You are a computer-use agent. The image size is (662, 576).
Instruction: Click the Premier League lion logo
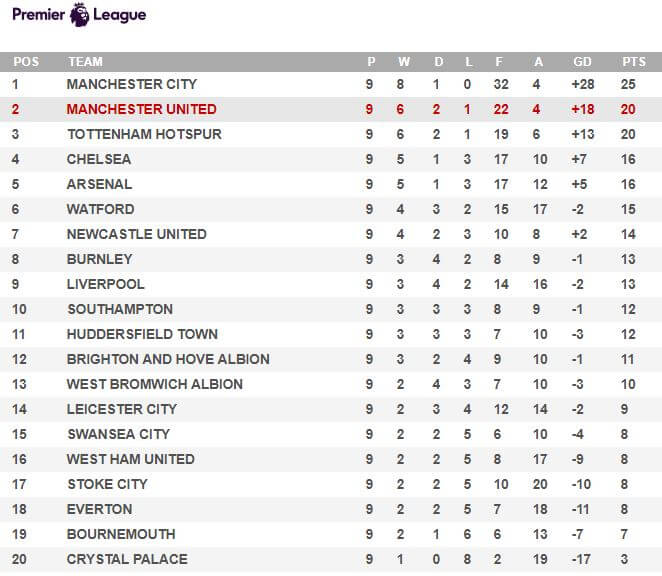click(x=79, y=15)
